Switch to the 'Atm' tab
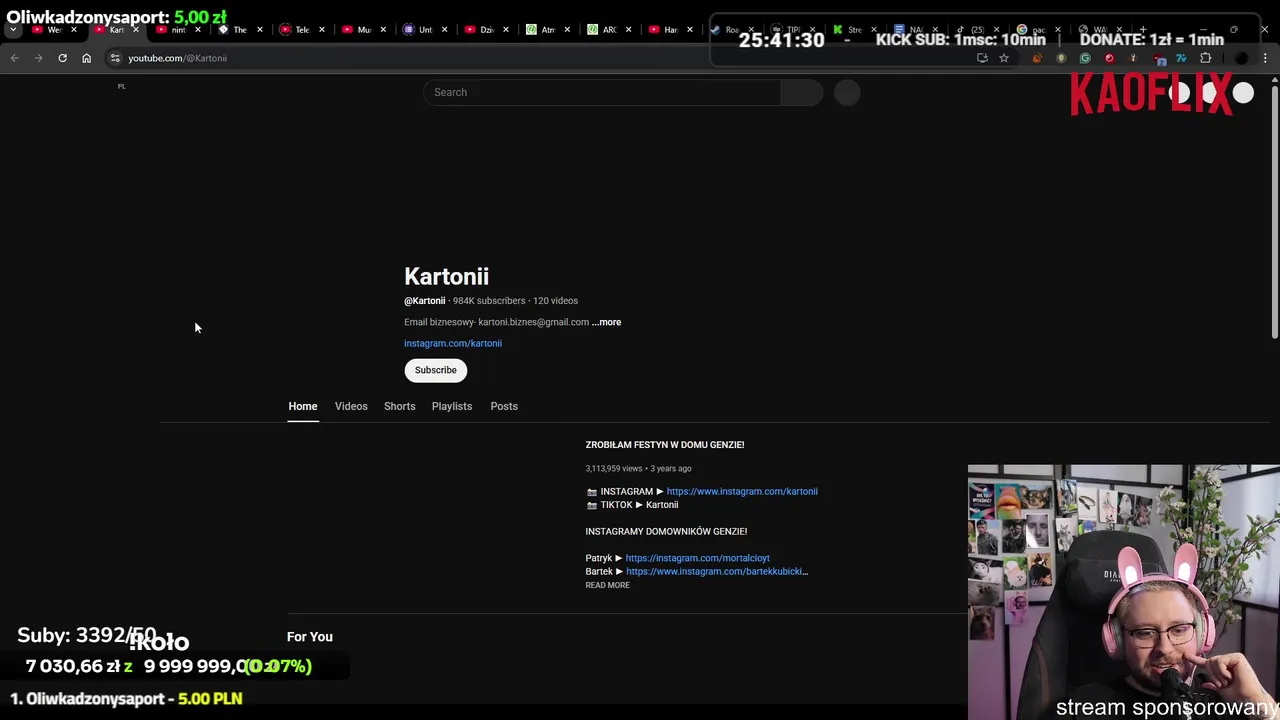 pyautogui.click(x=547, y=30)
